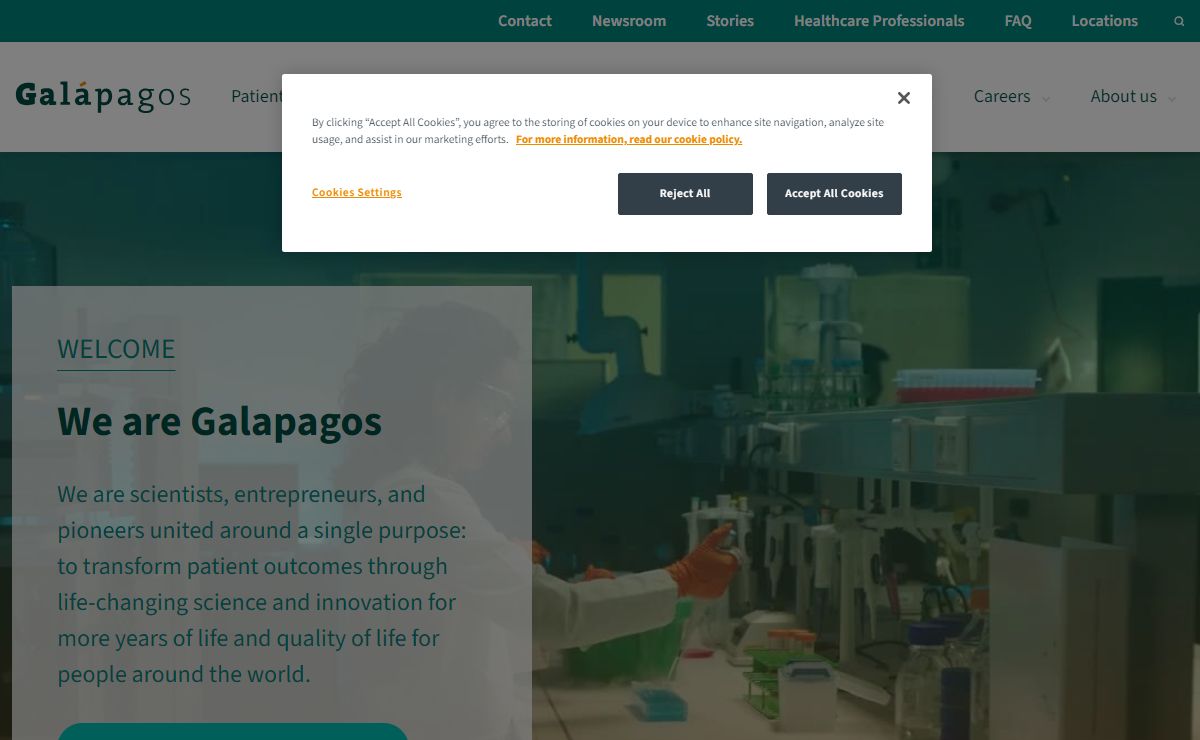Close the cookie consent dialog
Screen dimensions: 1200x740
904,98
